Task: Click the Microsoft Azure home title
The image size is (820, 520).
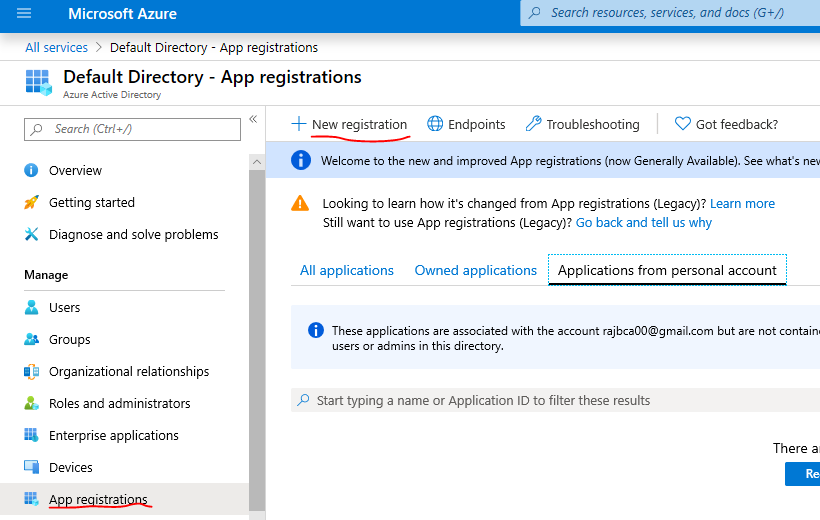Action: (x=122, y=14)
